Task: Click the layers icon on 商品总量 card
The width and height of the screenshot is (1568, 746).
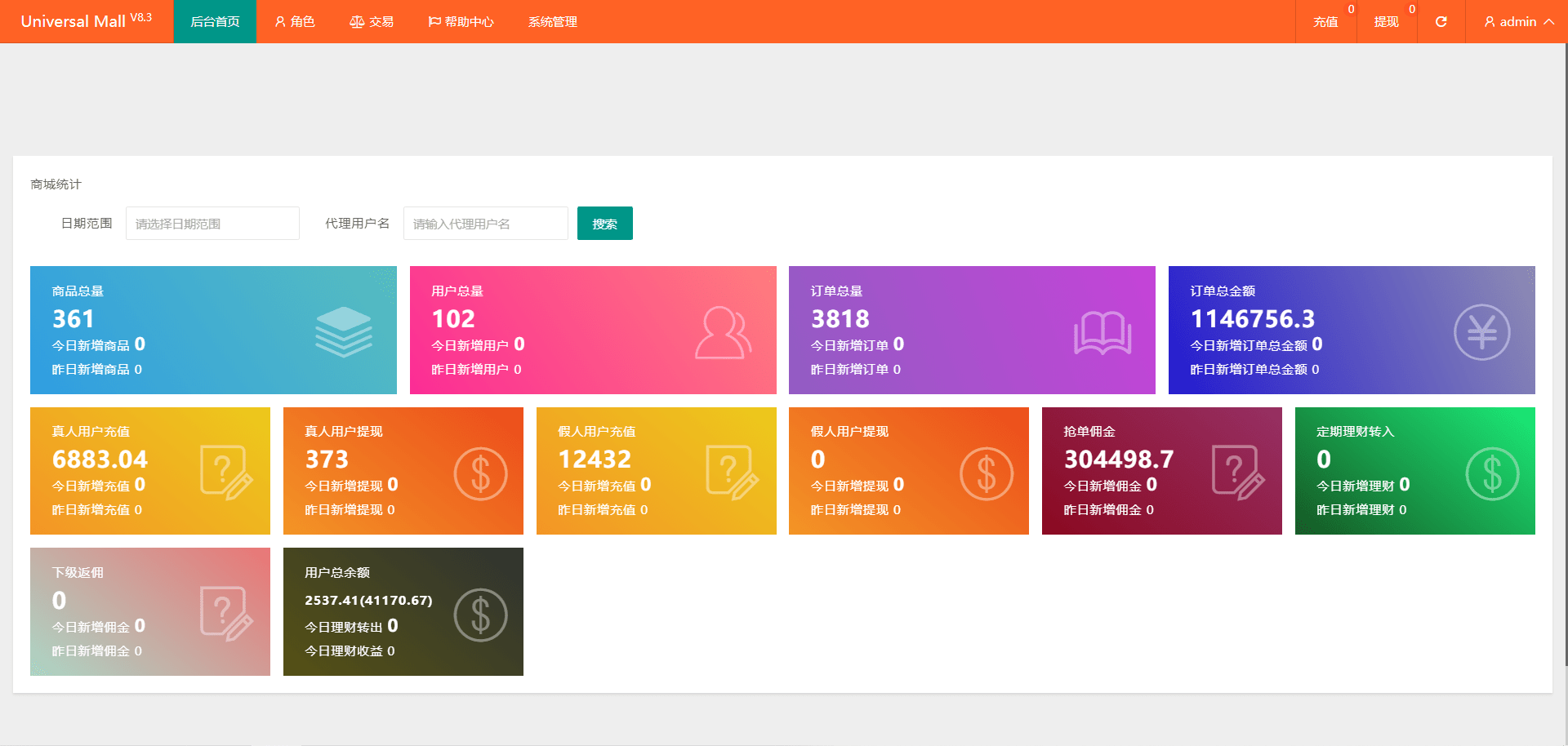Action: 344,331
